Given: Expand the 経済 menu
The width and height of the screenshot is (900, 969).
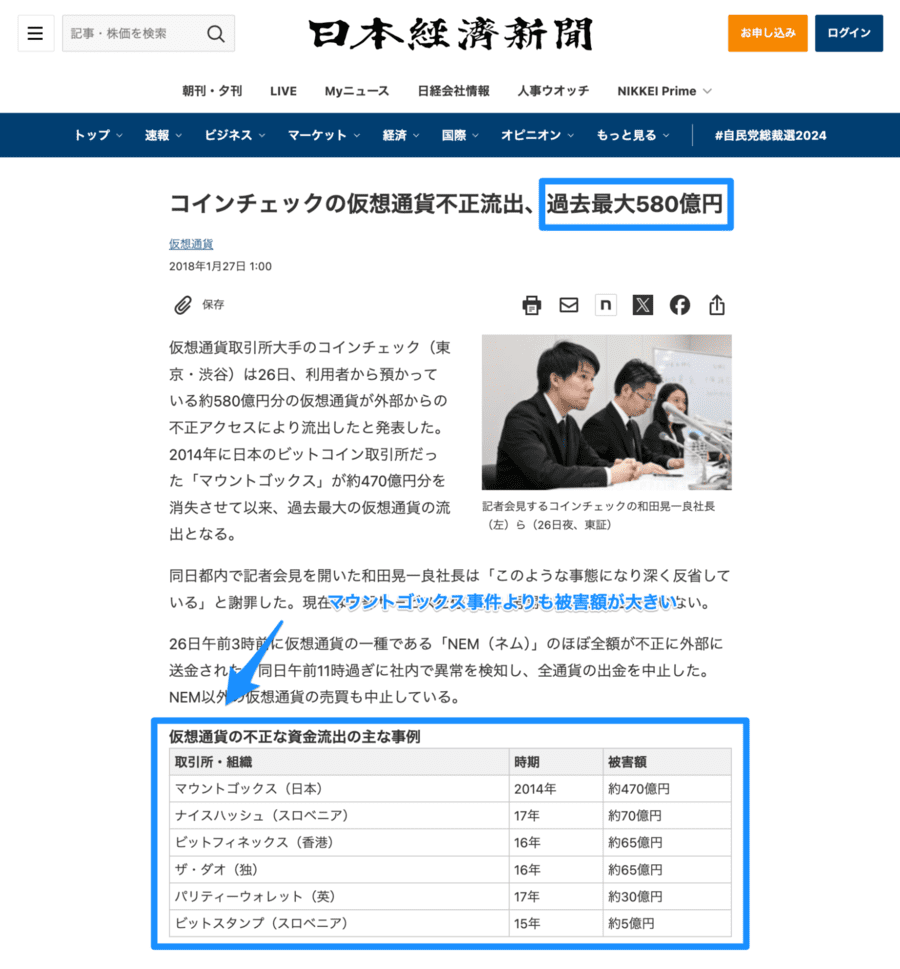Looking at the screenshot, I should (x=401, y=135).
